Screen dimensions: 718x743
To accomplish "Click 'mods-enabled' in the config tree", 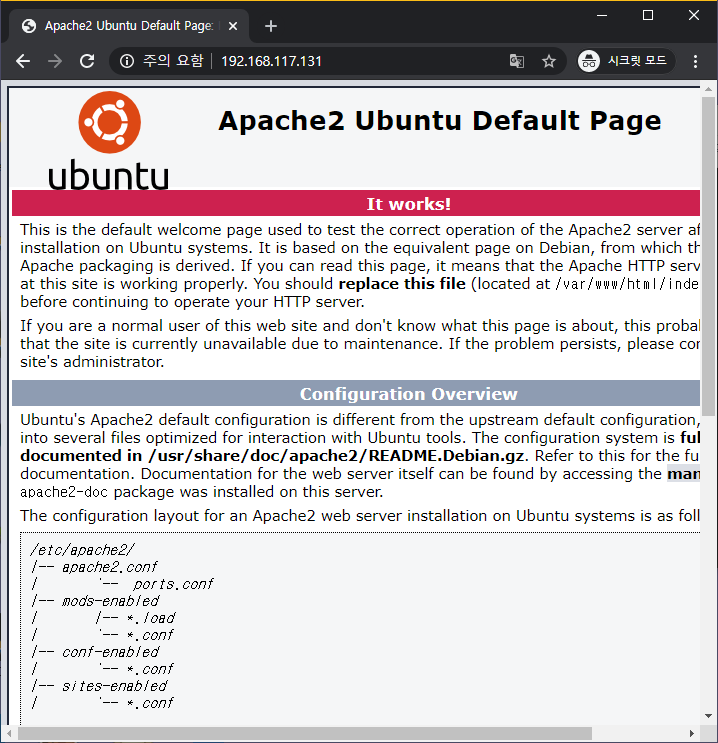I will pyautogui.click(x=110, y=601).
